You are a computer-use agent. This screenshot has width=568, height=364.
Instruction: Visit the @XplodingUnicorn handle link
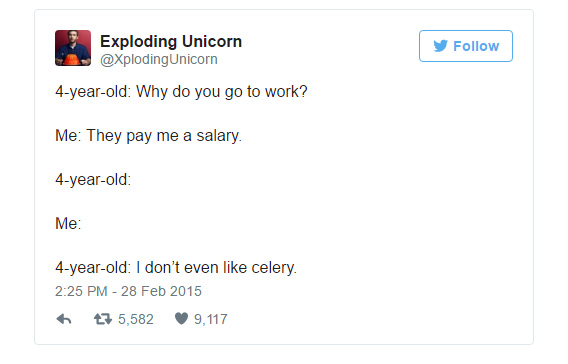[x=159, y=59]
